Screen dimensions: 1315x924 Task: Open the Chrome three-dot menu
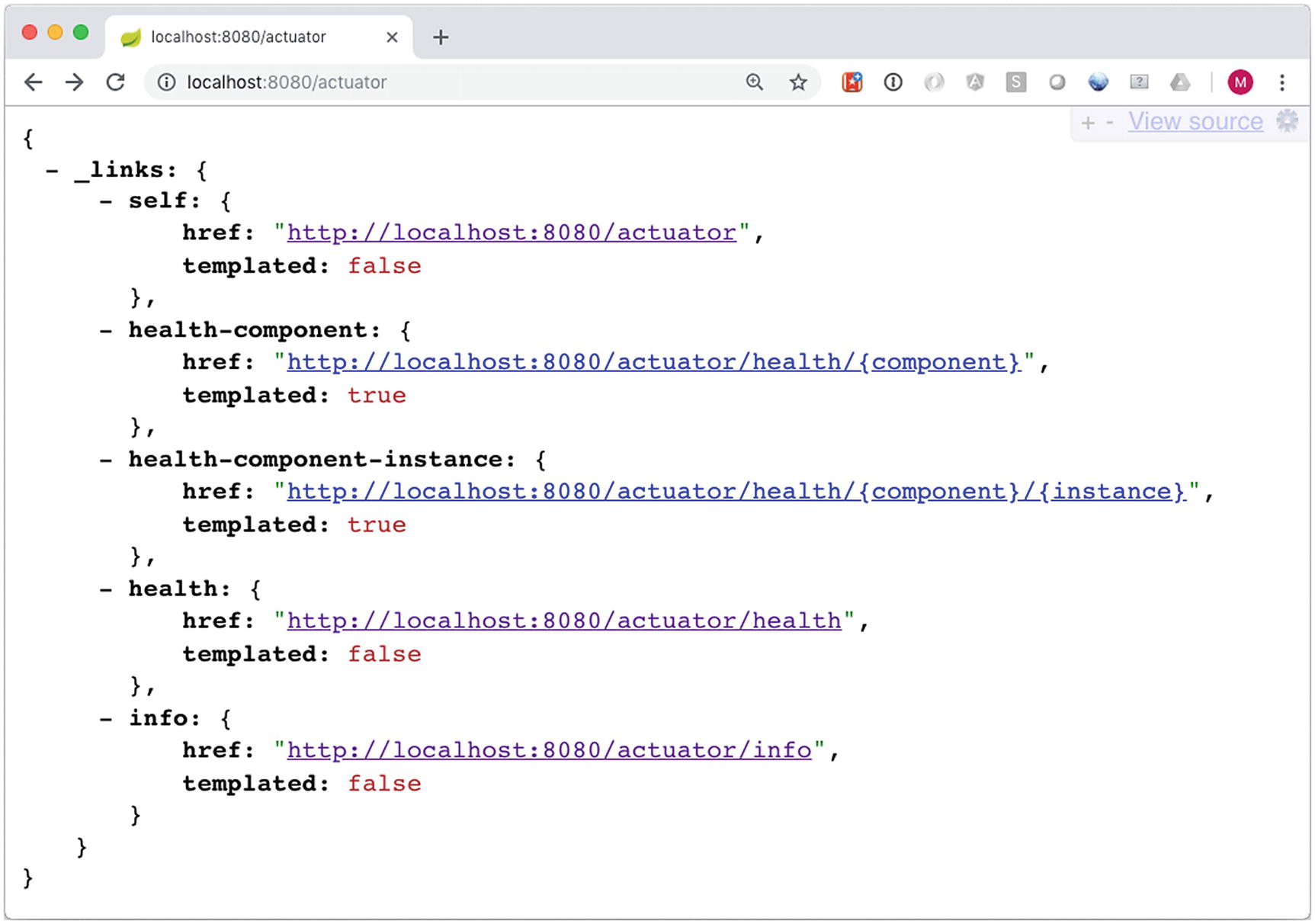1283,82
